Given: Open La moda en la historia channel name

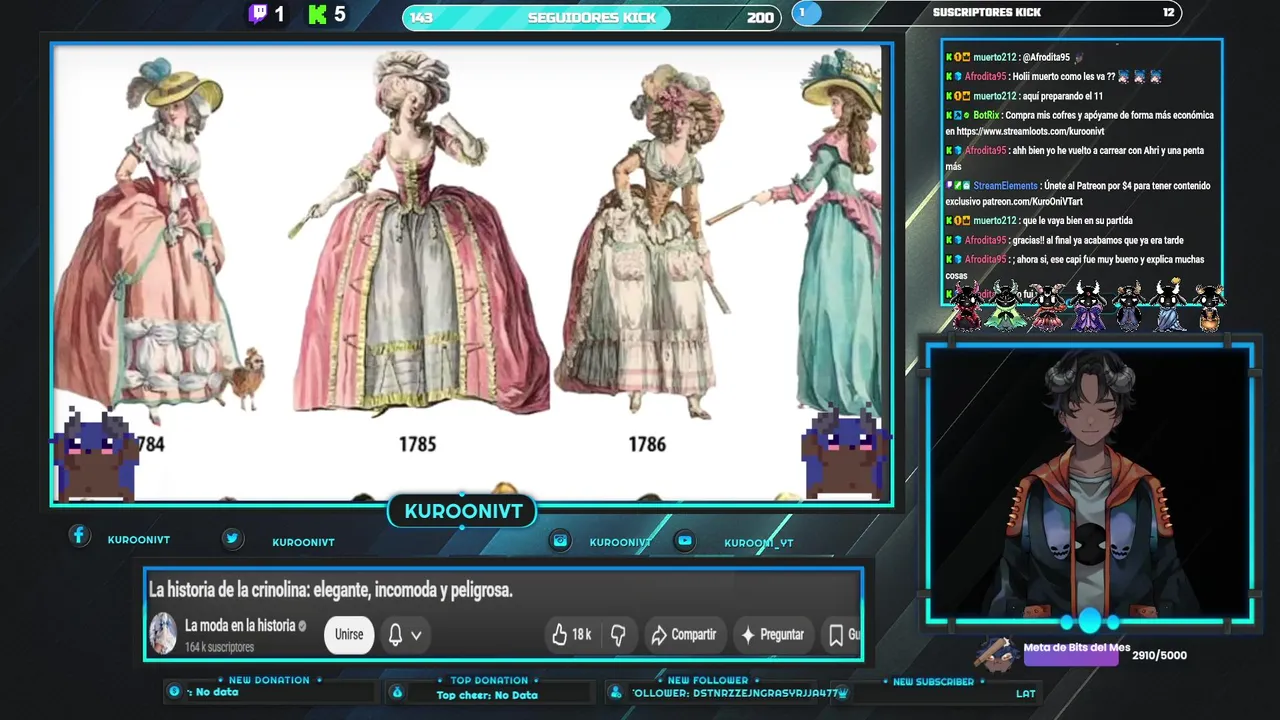Looking at the screenshot, I should pos(240,625).
